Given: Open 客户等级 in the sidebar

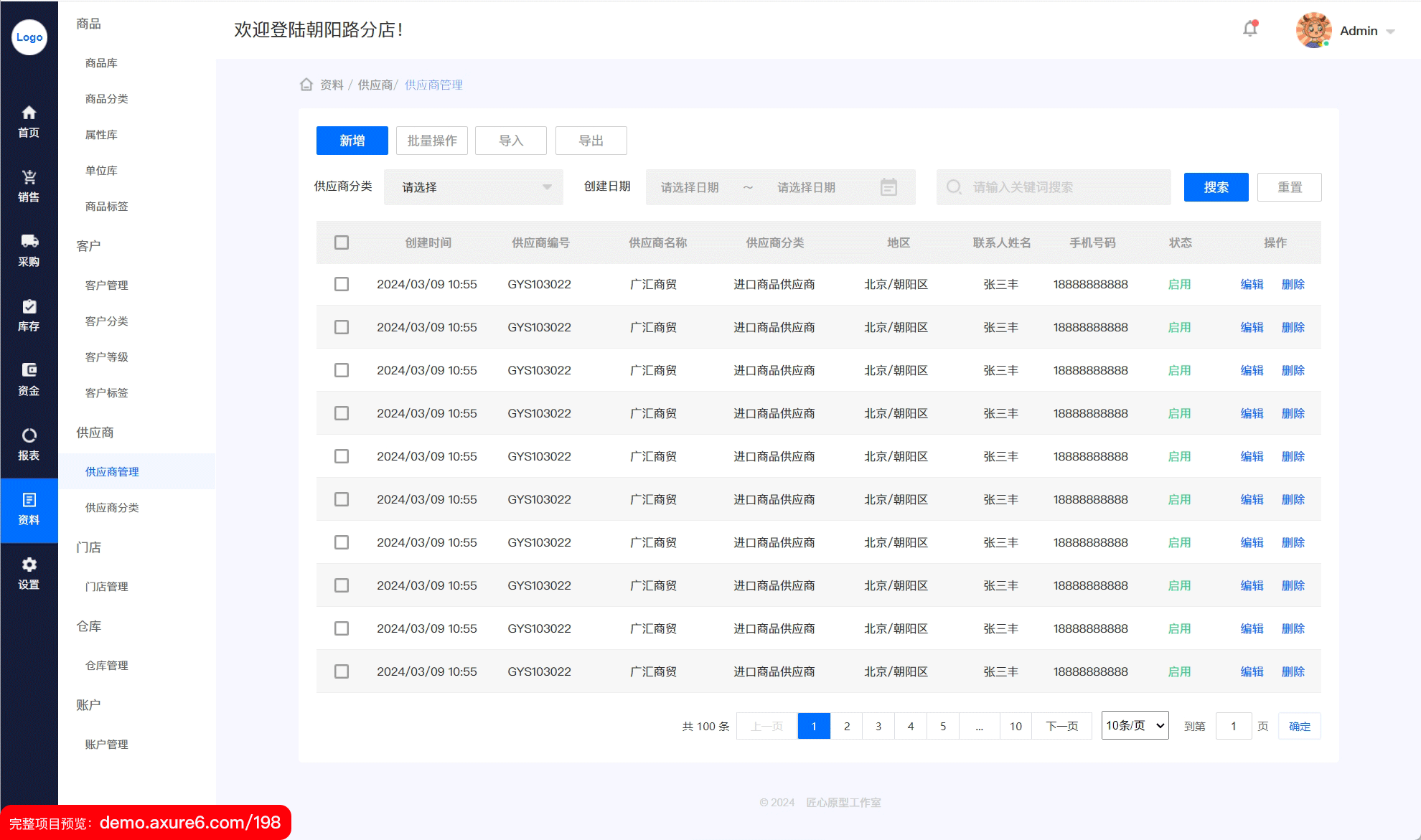Looking at the screenshot, I should point(106,357).
